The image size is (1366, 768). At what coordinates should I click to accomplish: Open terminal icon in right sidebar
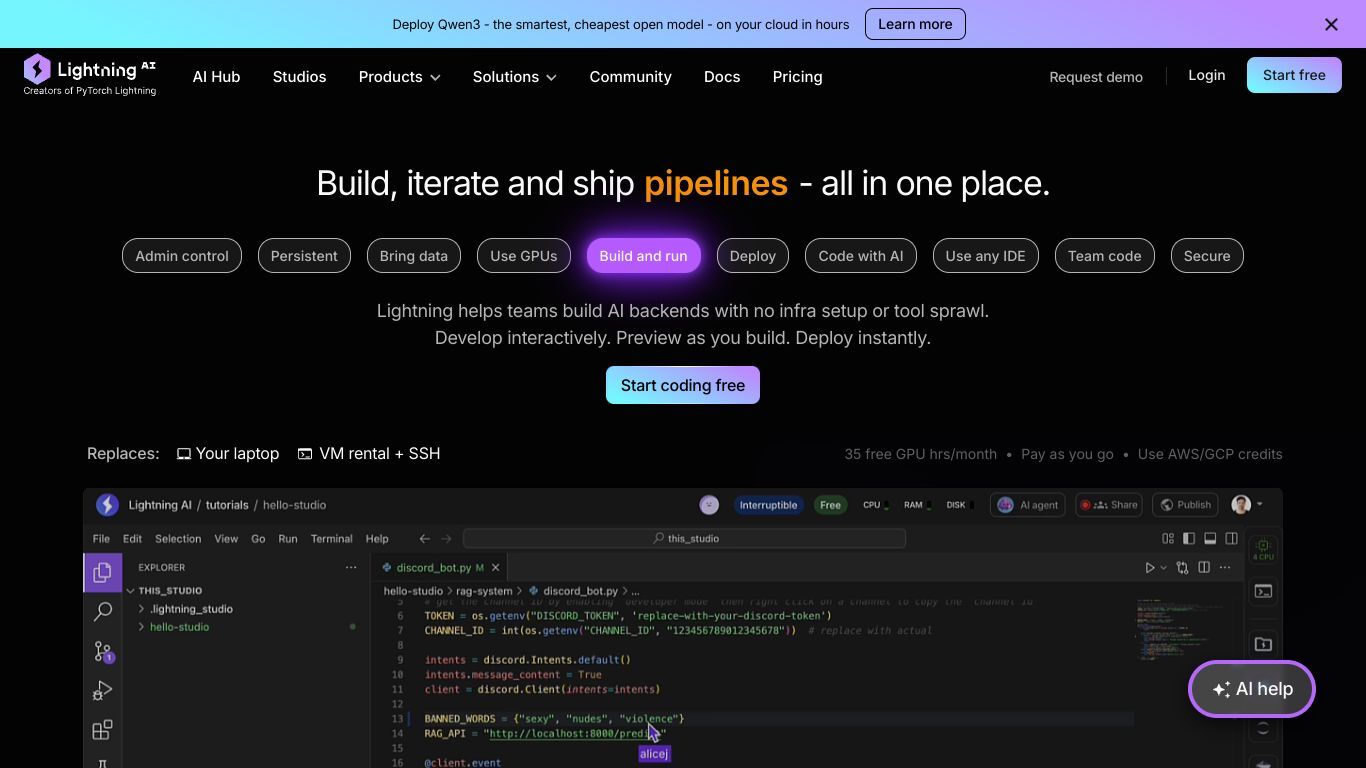click(x=1263, y=591)
